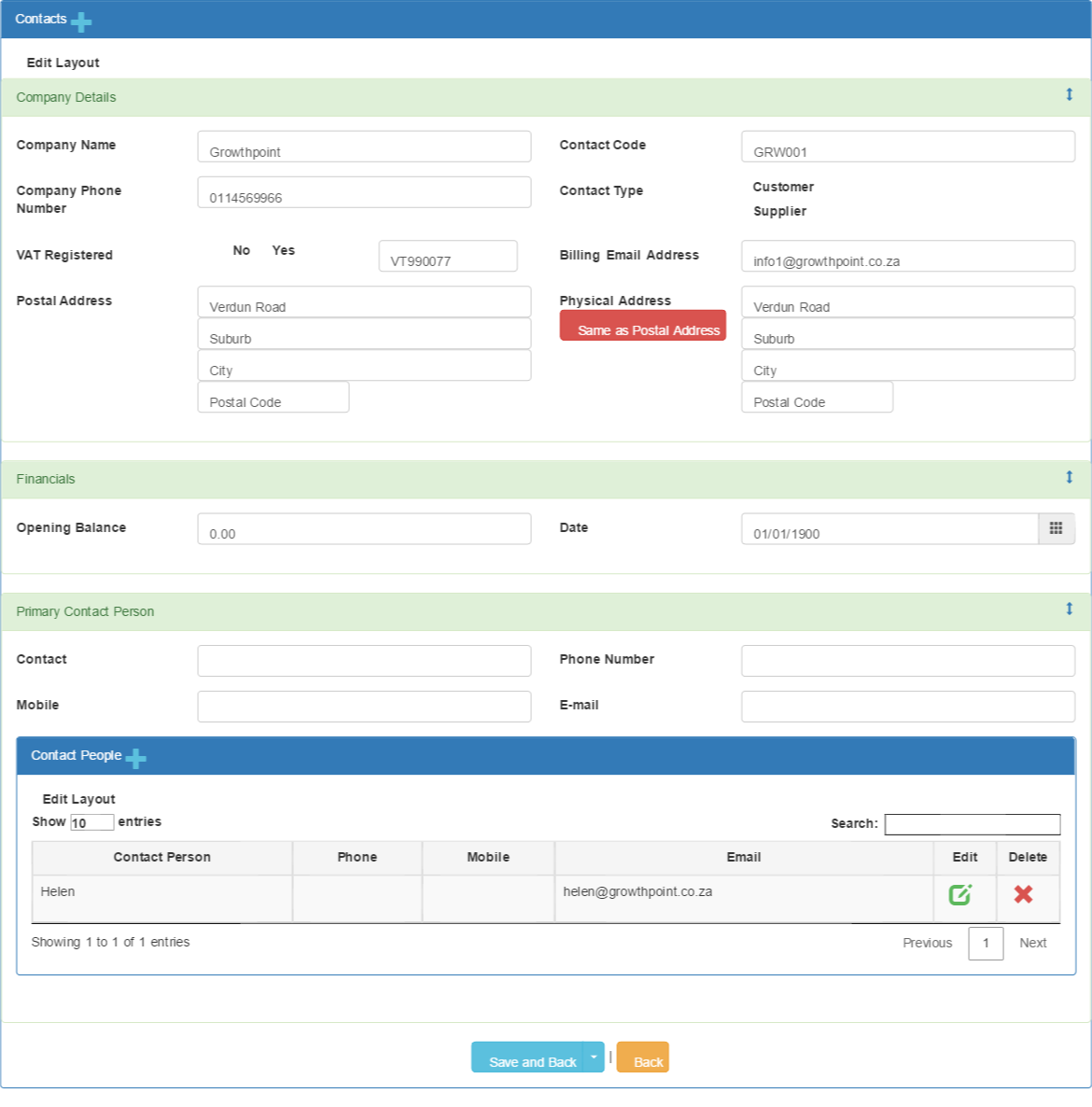Click the orange Back button
Viewport: 1092px width, 1107px height.
tap(642, 1057)
